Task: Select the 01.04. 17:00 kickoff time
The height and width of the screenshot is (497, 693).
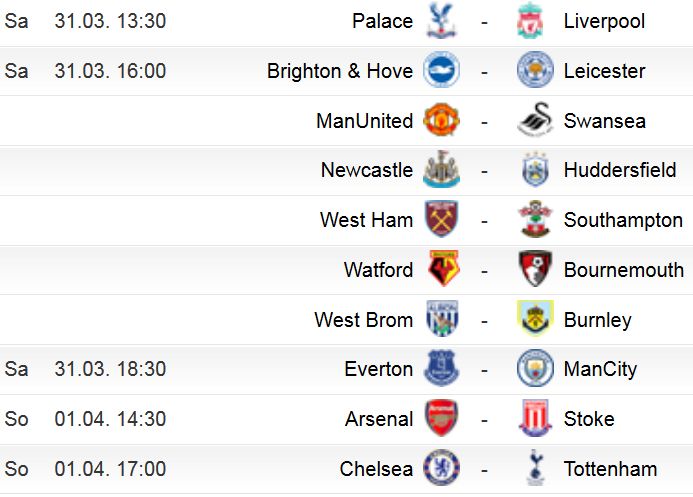Action: (110, 469)
